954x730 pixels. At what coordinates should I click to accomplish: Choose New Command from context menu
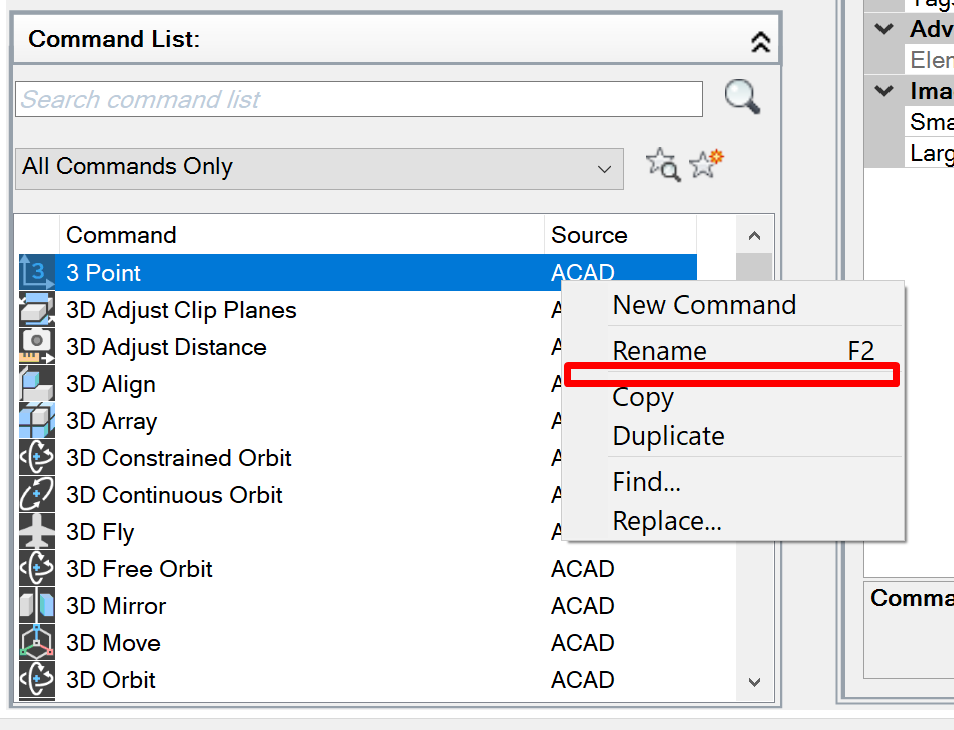click(704, 305)
